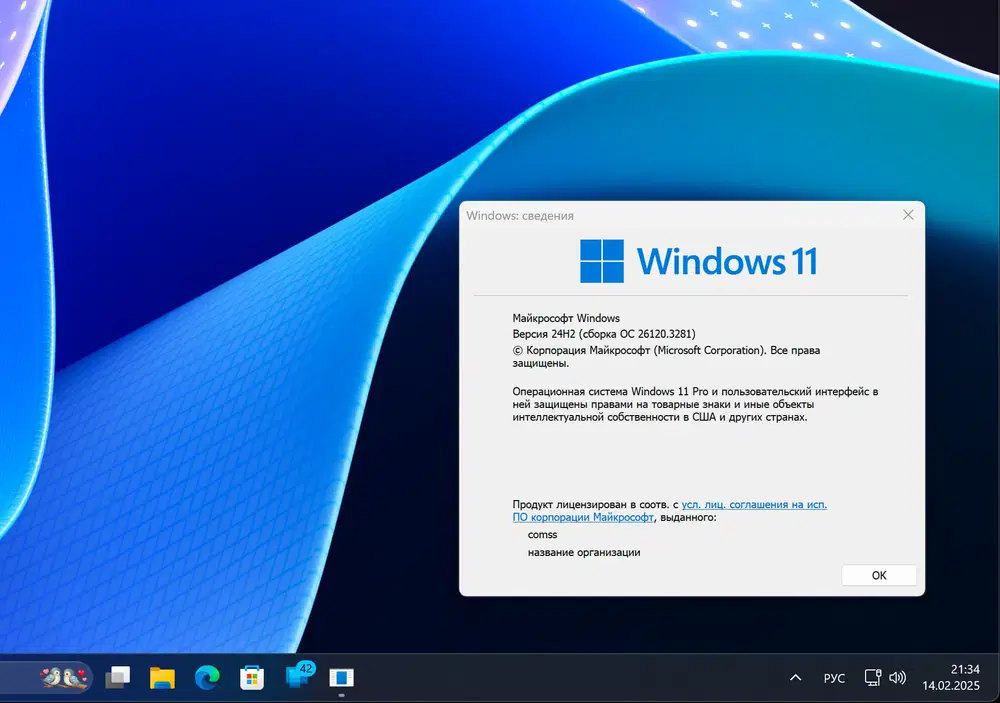1000x703 pixels.
Task: Open Microsoft Edge from the taskbar
Action: (x=207, y=677)
